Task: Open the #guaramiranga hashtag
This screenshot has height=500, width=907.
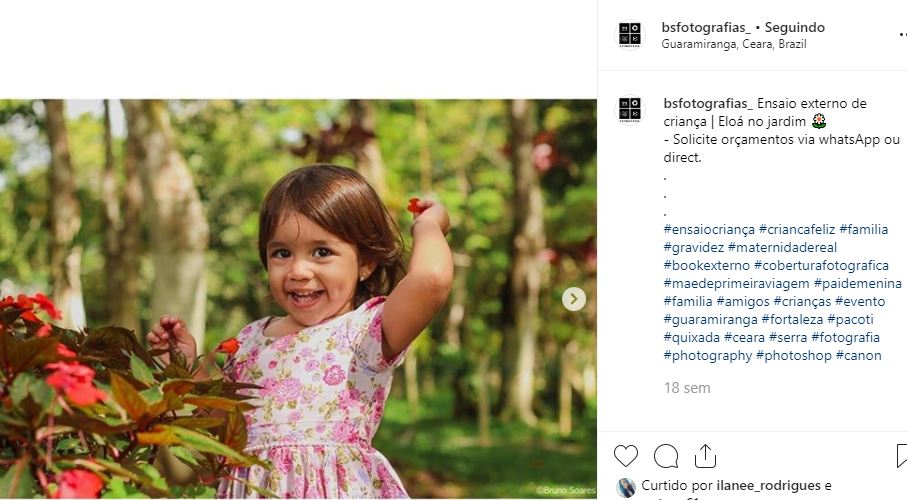Action: (x=710, y=319)
